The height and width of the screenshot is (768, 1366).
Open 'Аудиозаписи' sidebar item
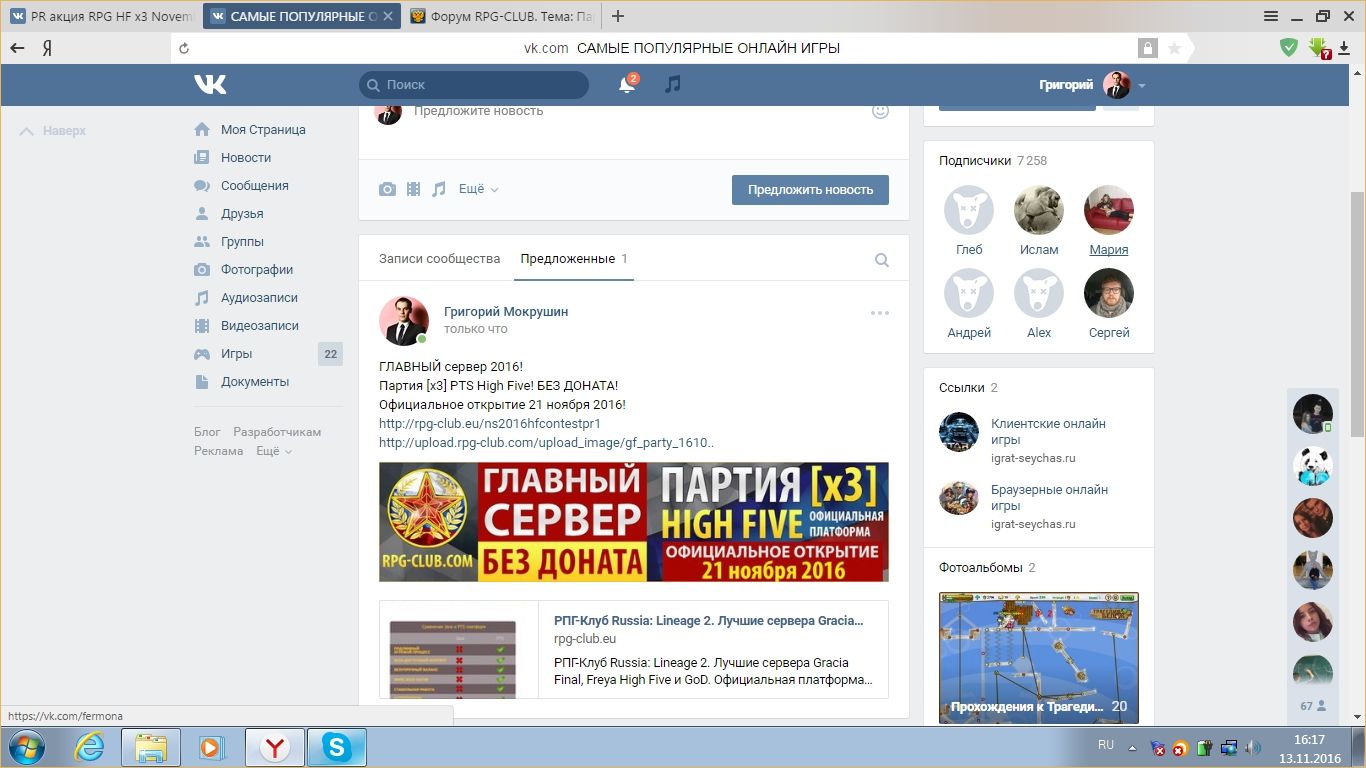[259, 297]
